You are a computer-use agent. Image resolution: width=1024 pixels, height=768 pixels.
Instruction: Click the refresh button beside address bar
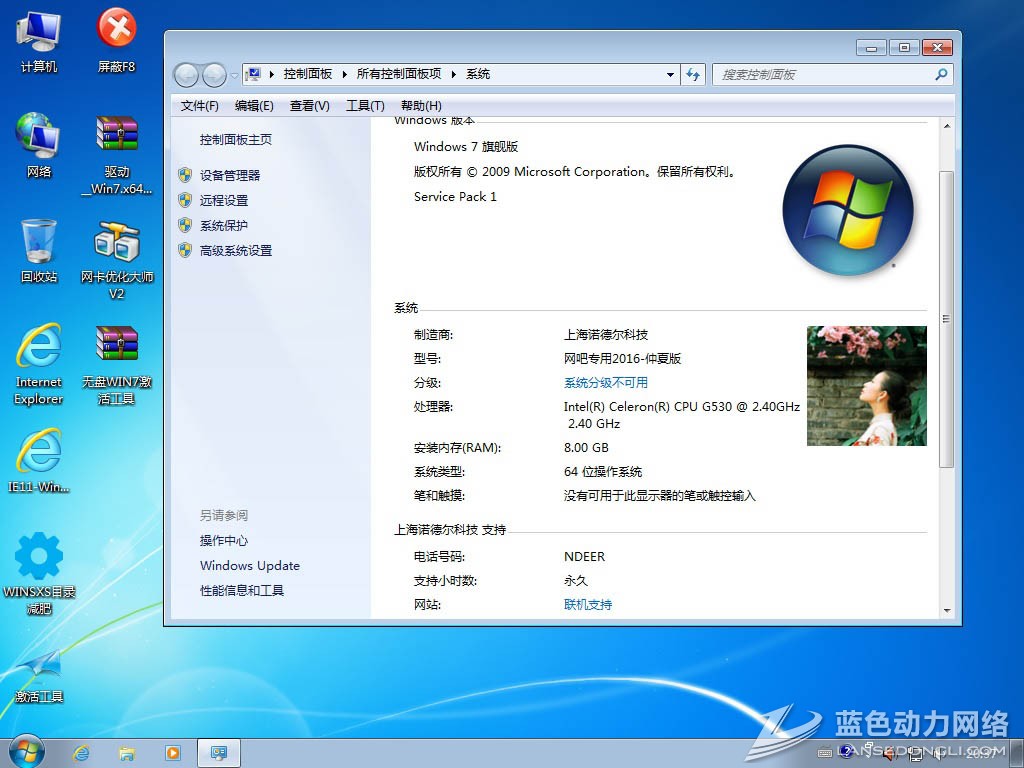(x=693, y=75)
